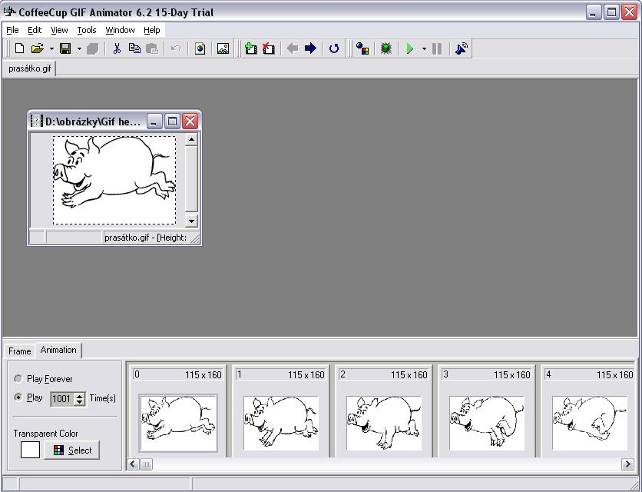
Task: Open the Tools menu
Action: [86, 30]
